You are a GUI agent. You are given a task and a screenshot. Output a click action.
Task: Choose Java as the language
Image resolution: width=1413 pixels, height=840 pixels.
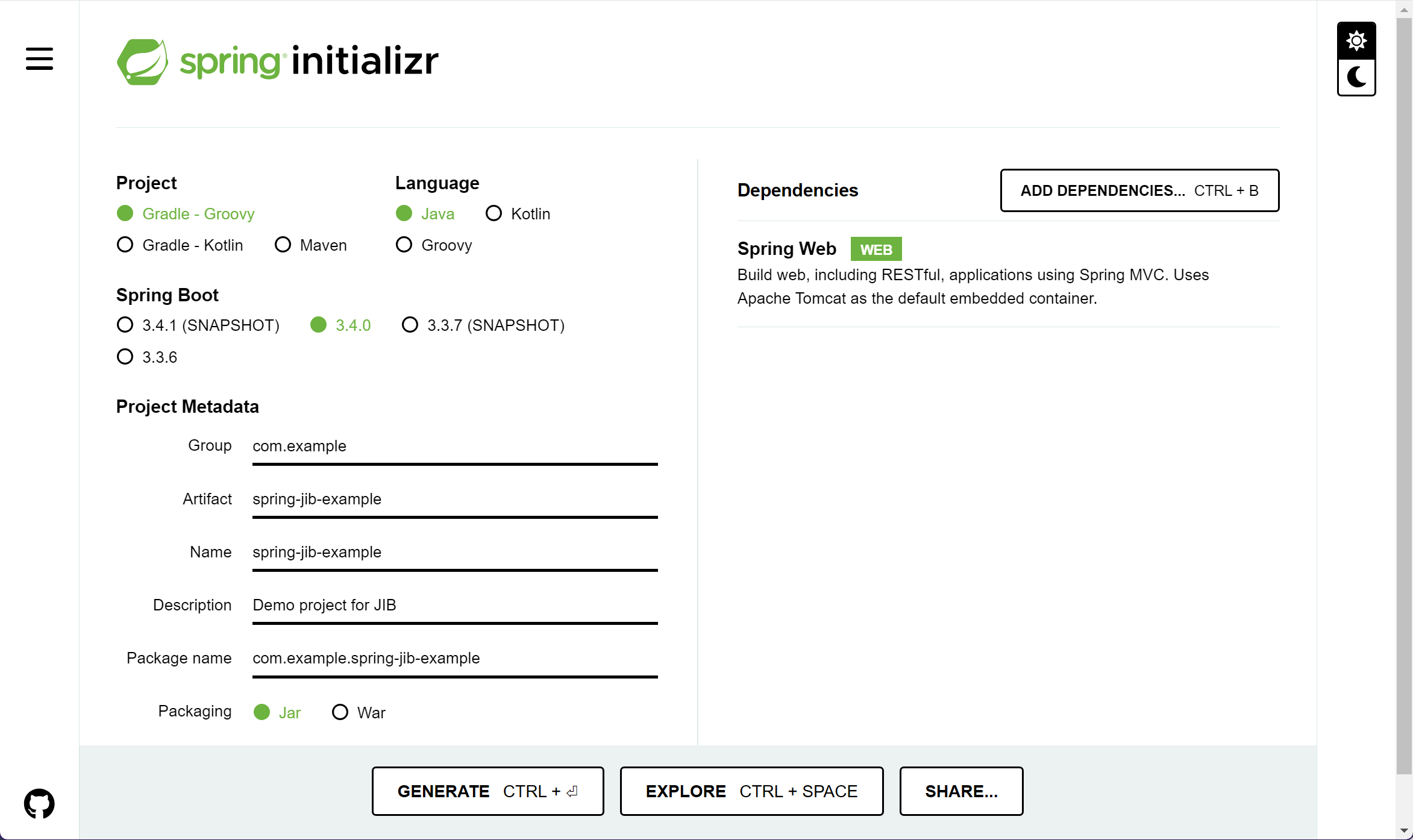[425, 214]
